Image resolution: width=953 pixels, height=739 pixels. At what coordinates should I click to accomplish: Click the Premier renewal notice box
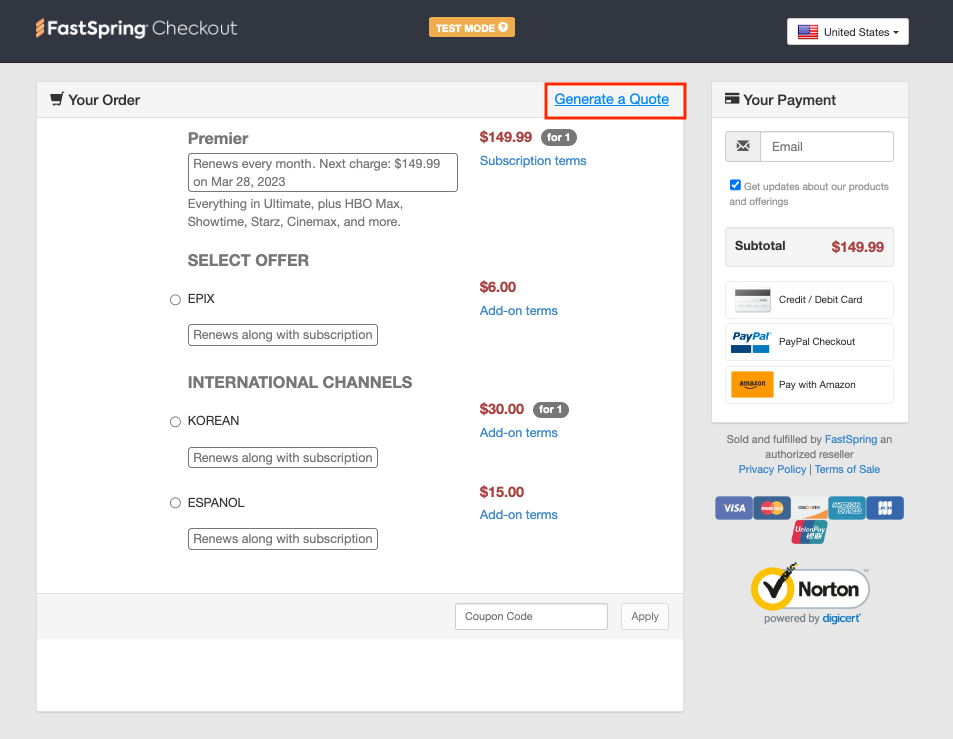coord(323,173)
